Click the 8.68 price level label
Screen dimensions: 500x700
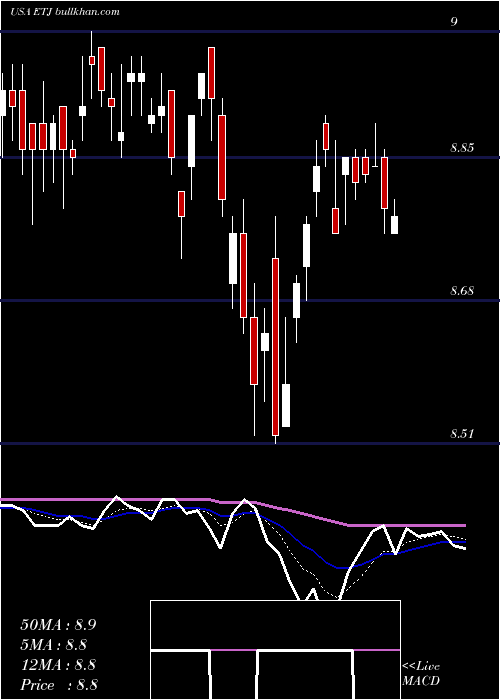tap(462, 291)
